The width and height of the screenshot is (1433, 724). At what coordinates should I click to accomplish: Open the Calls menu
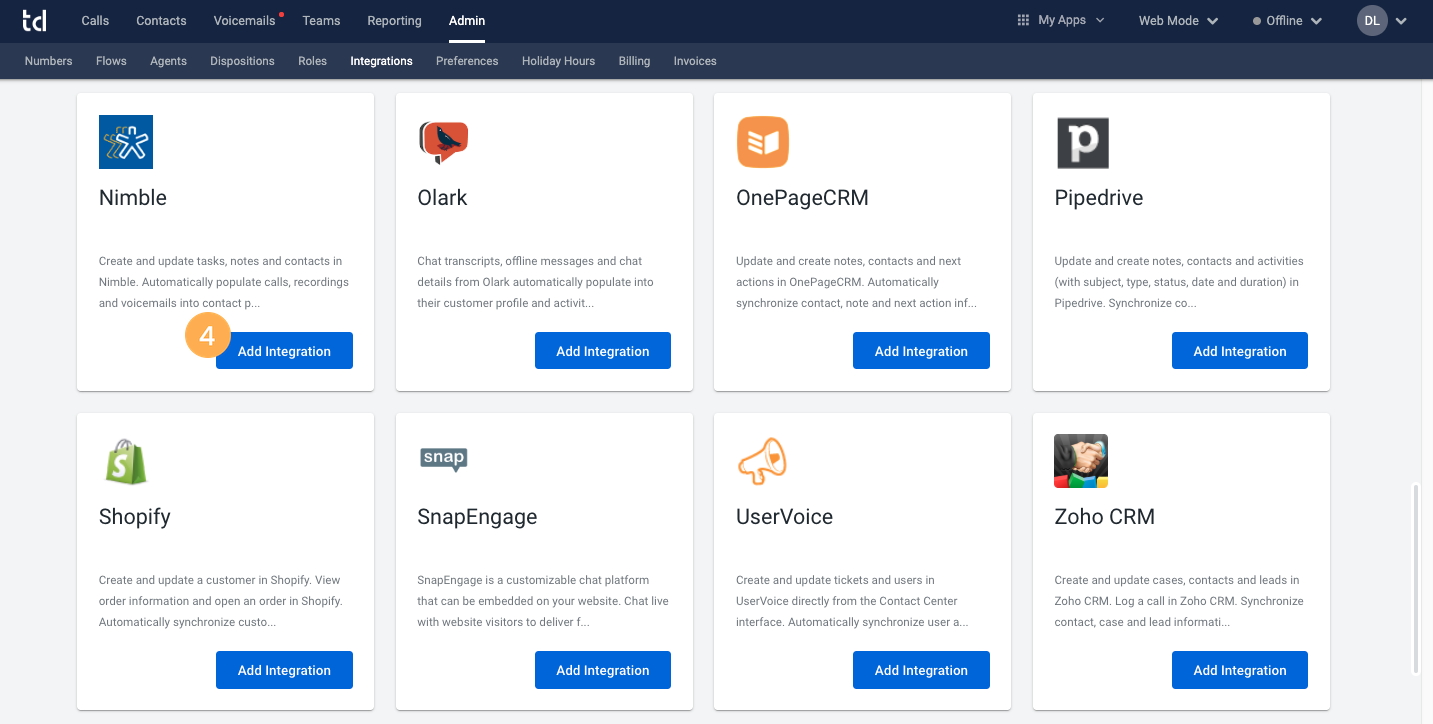95,20
